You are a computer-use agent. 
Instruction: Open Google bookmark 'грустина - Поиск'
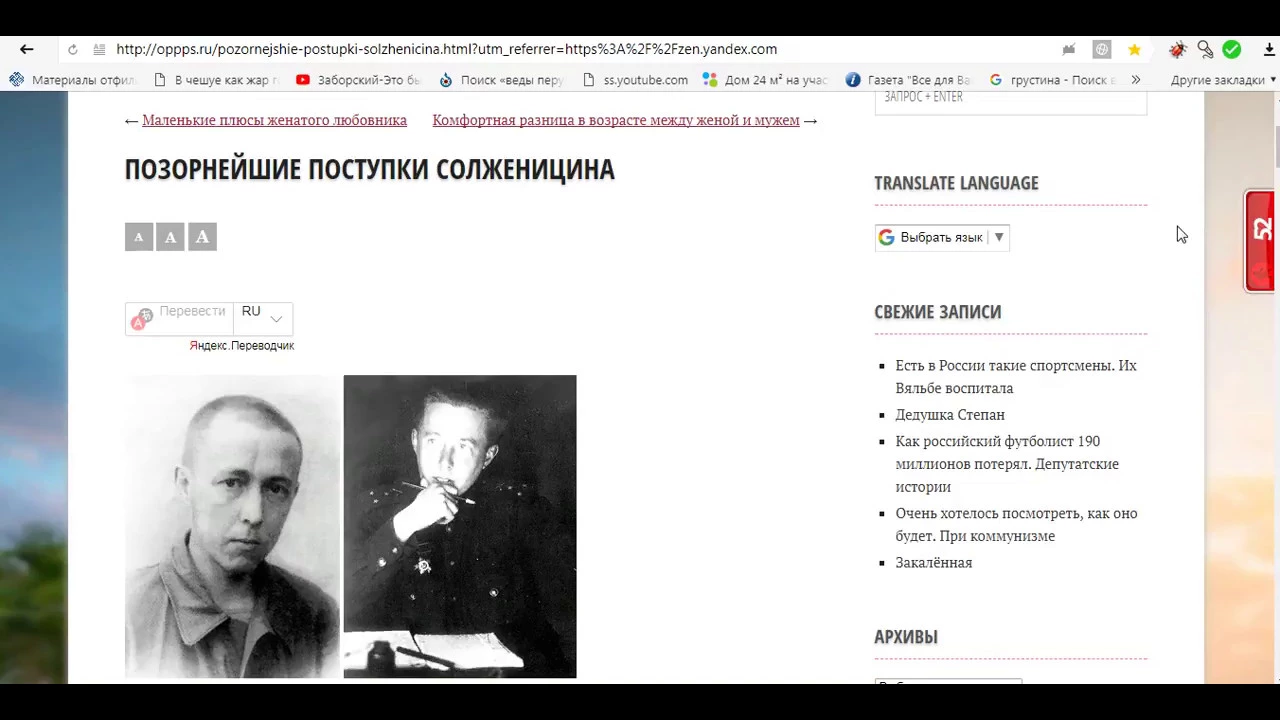[x=1052, y=80]
